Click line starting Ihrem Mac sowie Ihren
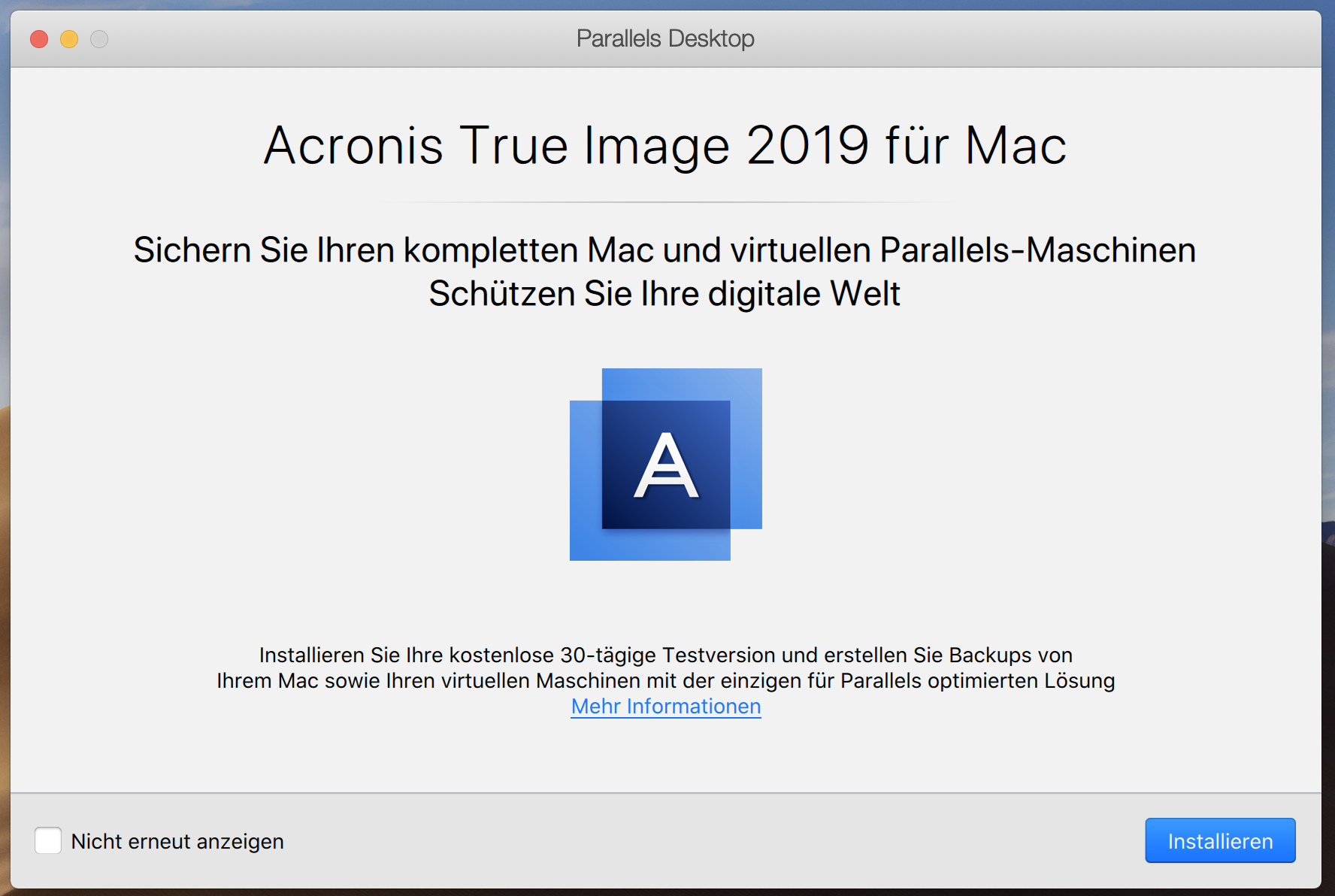The image size is (1335, 896). point(666,681)
